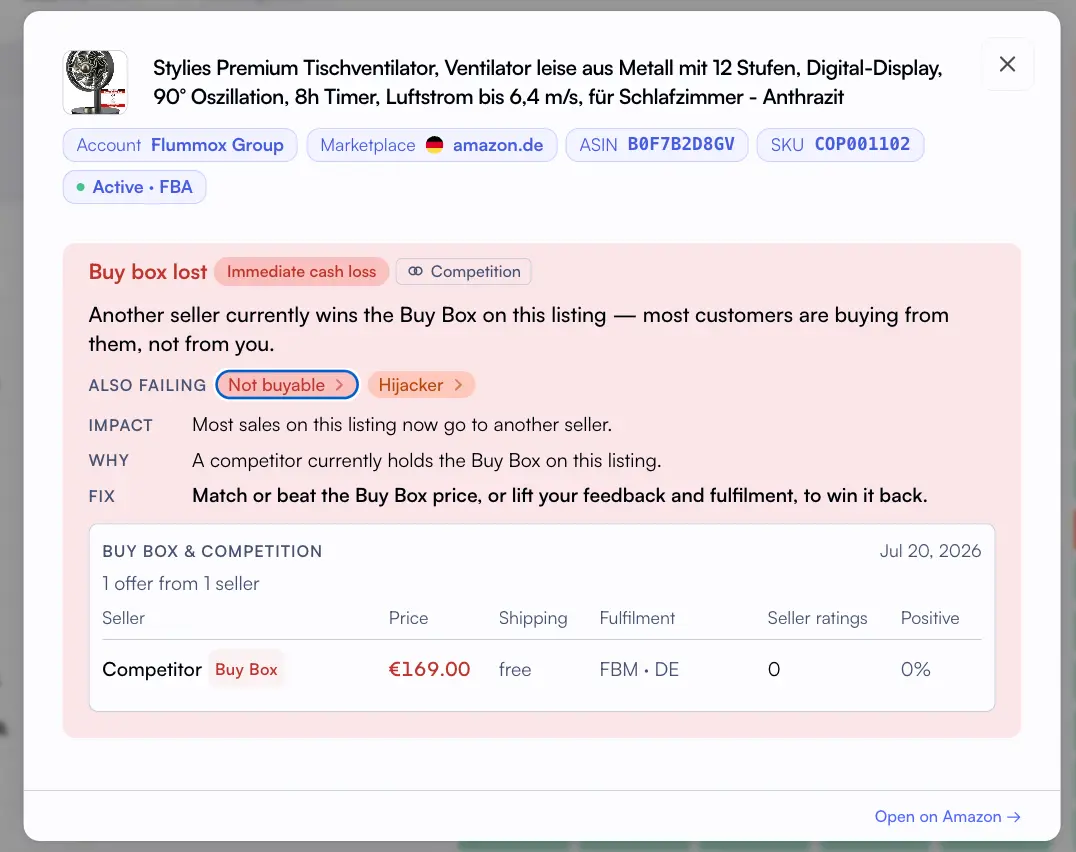The width and height of the screenshot is (1076, 852).
Task: Click the Active · FBA status badge
Action: point(134,187)
